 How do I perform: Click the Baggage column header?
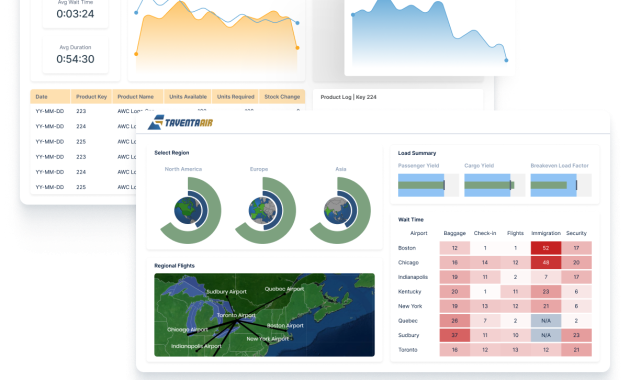[x=454, y=233]
